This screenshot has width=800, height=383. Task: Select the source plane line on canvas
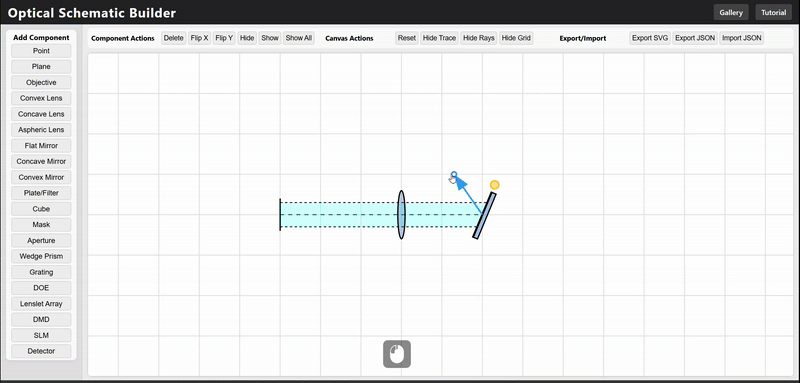pos(280,215)
